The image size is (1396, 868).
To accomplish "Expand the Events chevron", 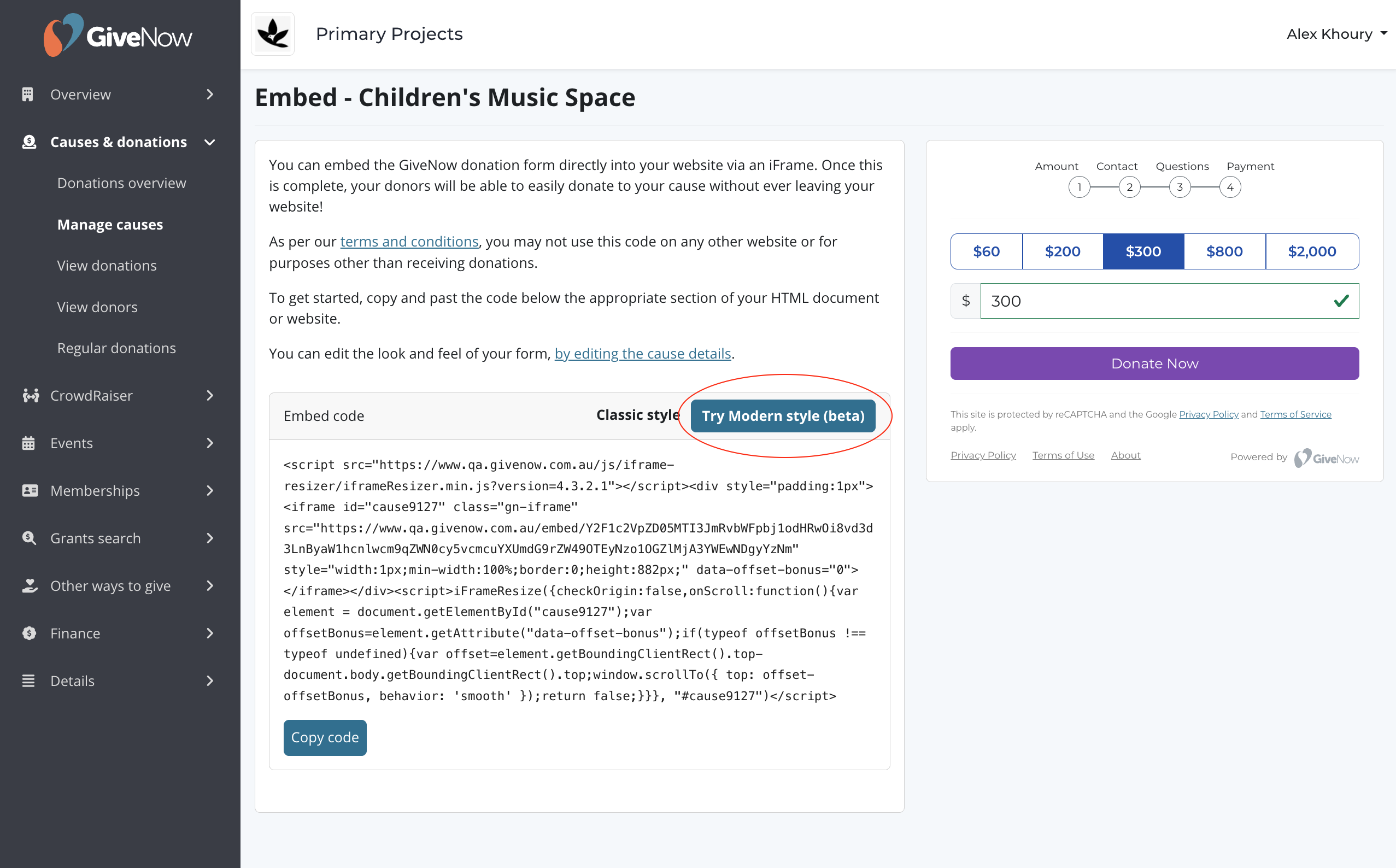I will coord(210,443).
